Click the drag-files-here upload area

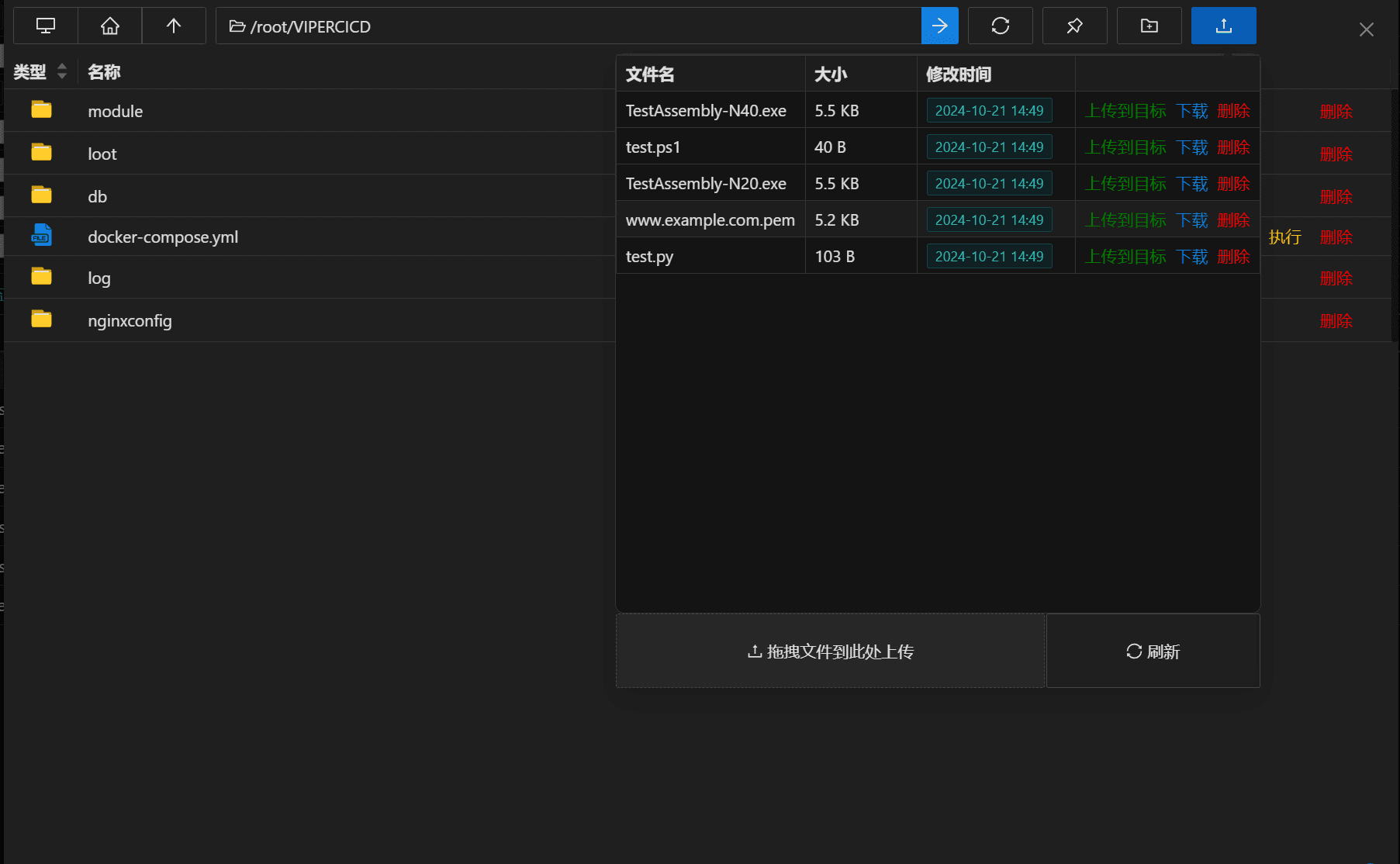[830, 651]
